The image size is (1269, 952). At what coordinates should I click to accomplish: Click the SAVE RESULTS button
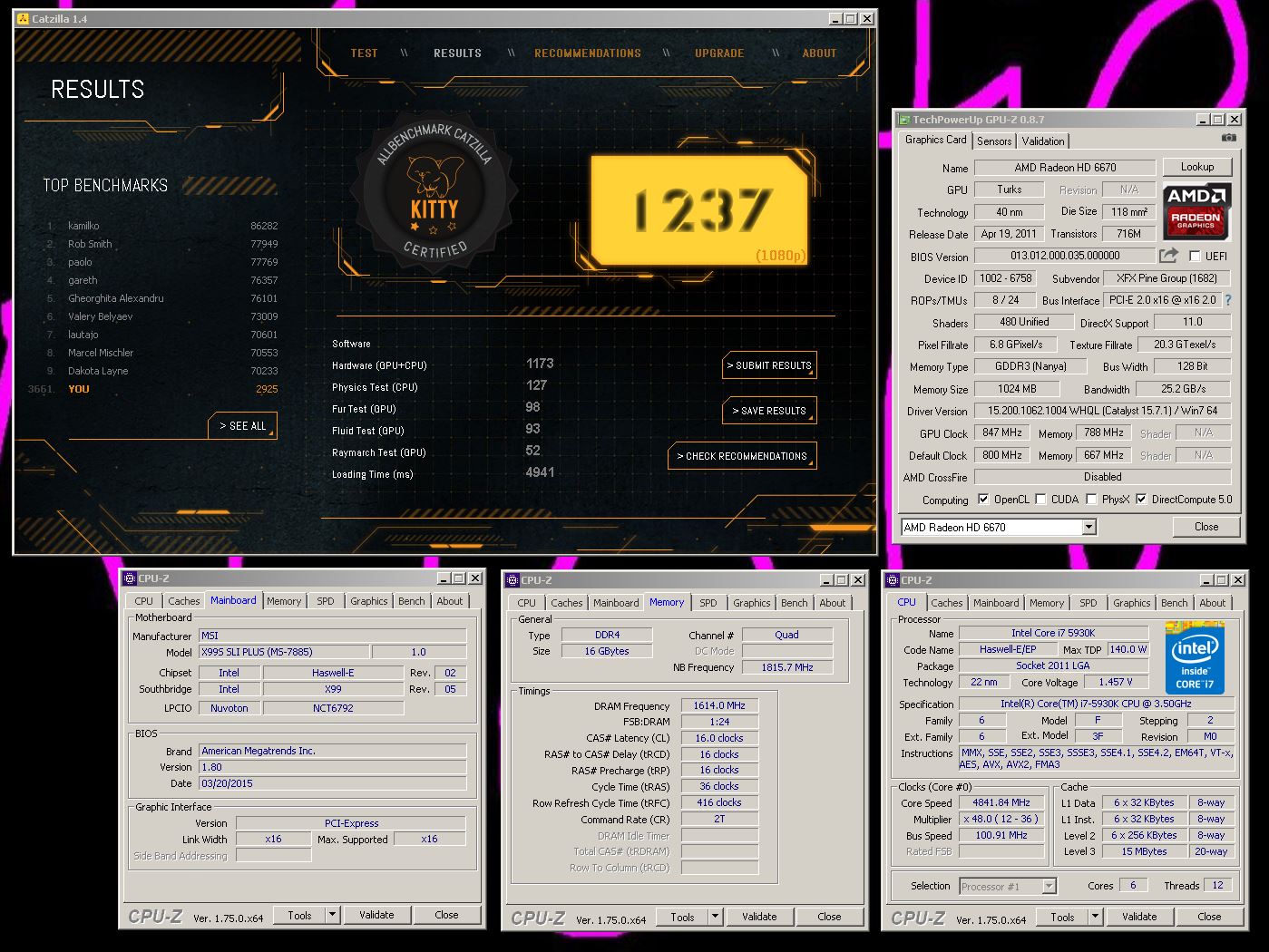click(769, 411)
